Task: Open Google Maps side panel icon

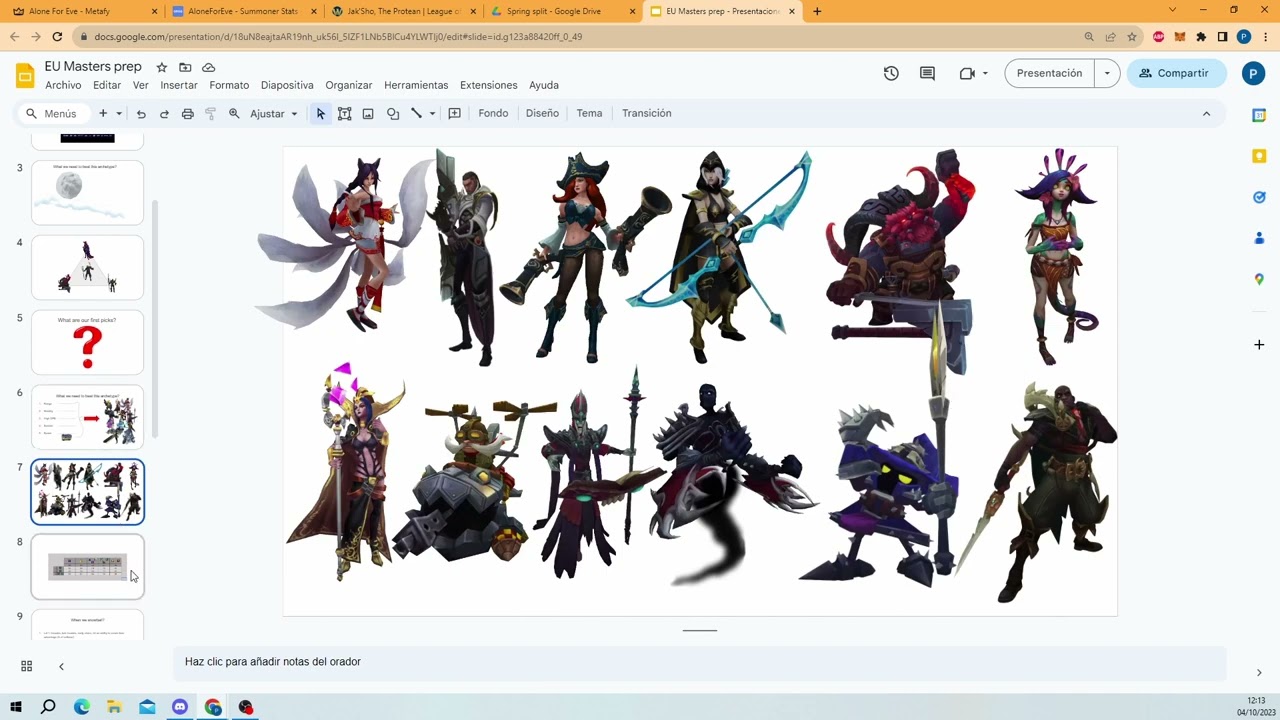Action: click(1259, 279)
